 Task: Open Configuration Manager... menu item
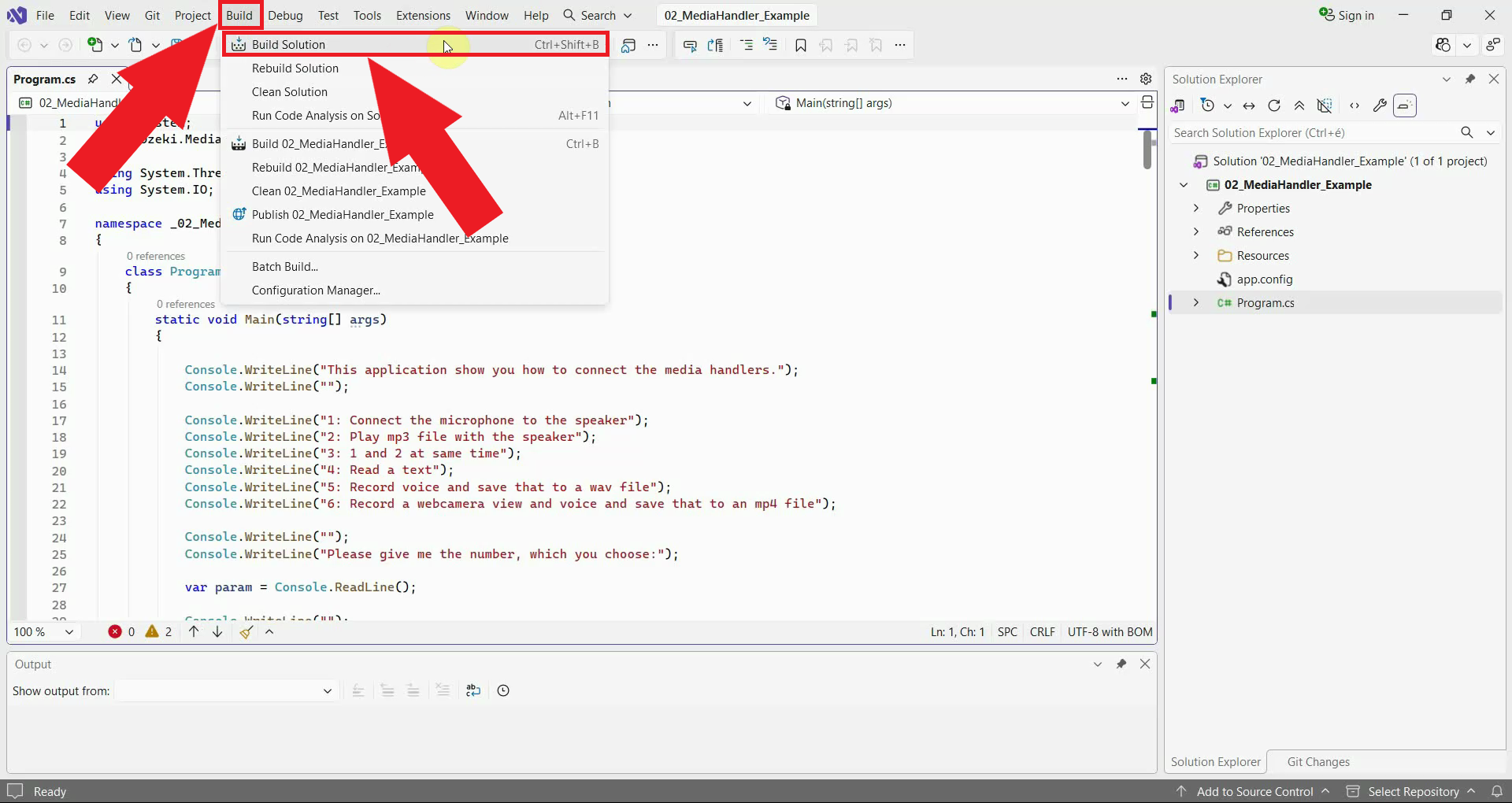(415, 290)
